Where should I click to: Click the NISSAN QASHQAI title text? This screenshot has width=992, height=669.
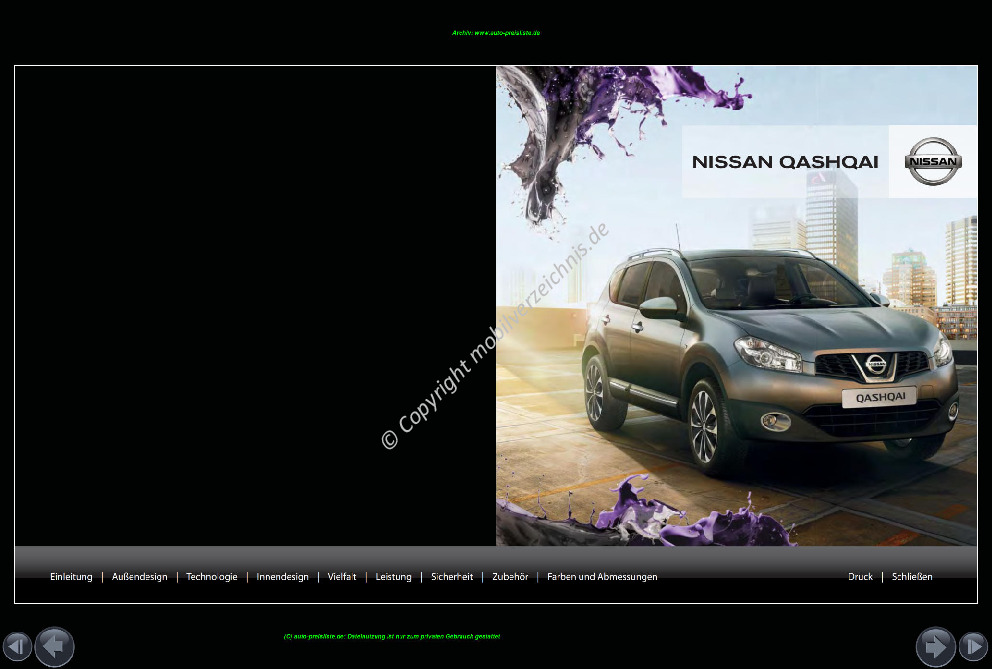pyautogui.click(x=785, y=162)
